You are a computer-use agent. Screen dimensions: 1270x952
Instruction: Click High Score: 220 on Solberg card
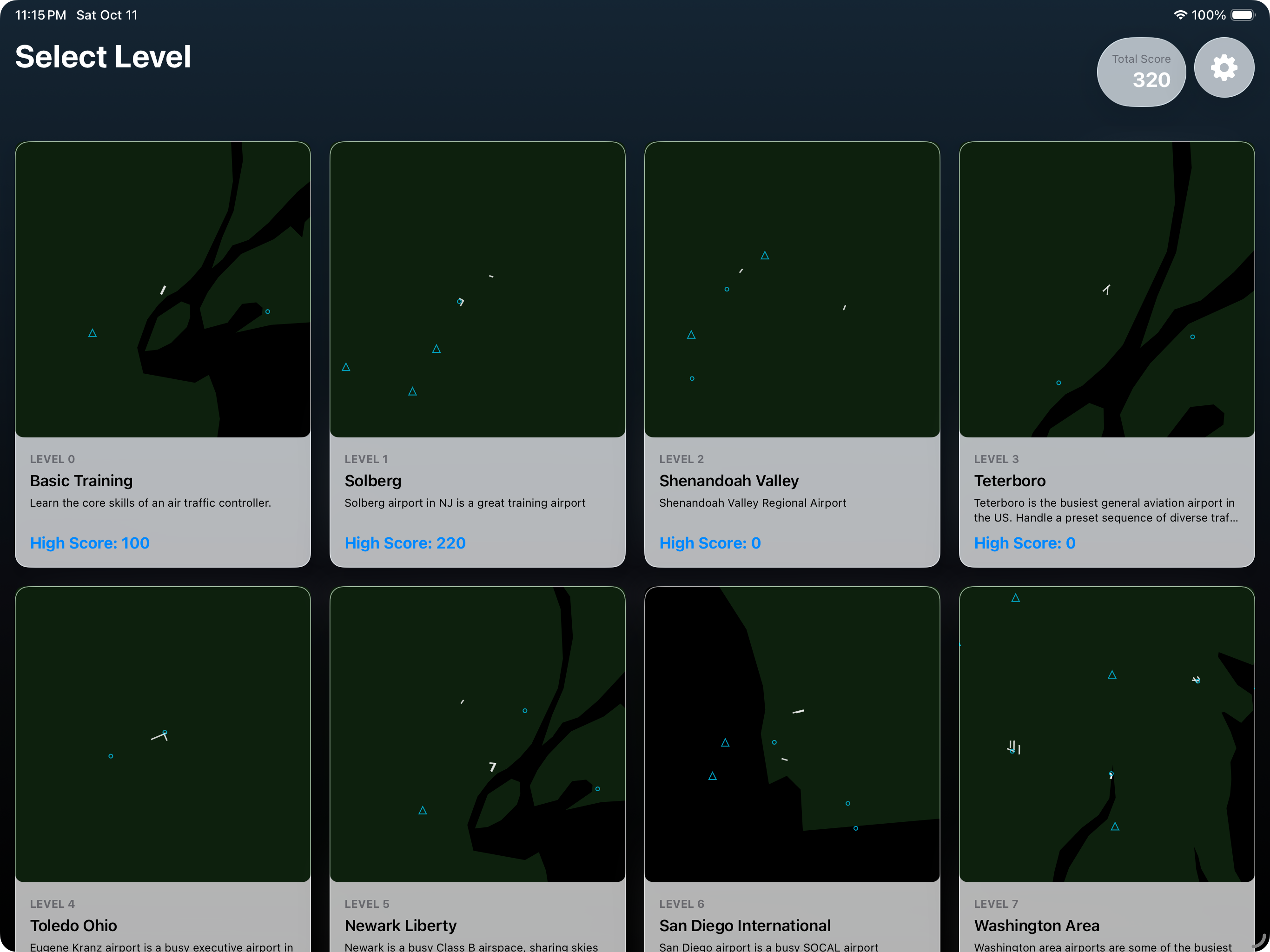click(405, 542)
